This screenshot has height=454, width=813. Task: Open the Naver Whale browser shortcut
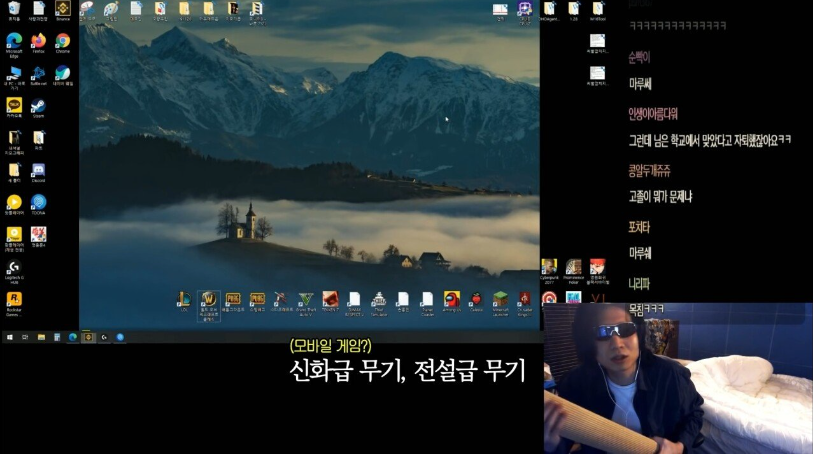click(x=63, y=75)
